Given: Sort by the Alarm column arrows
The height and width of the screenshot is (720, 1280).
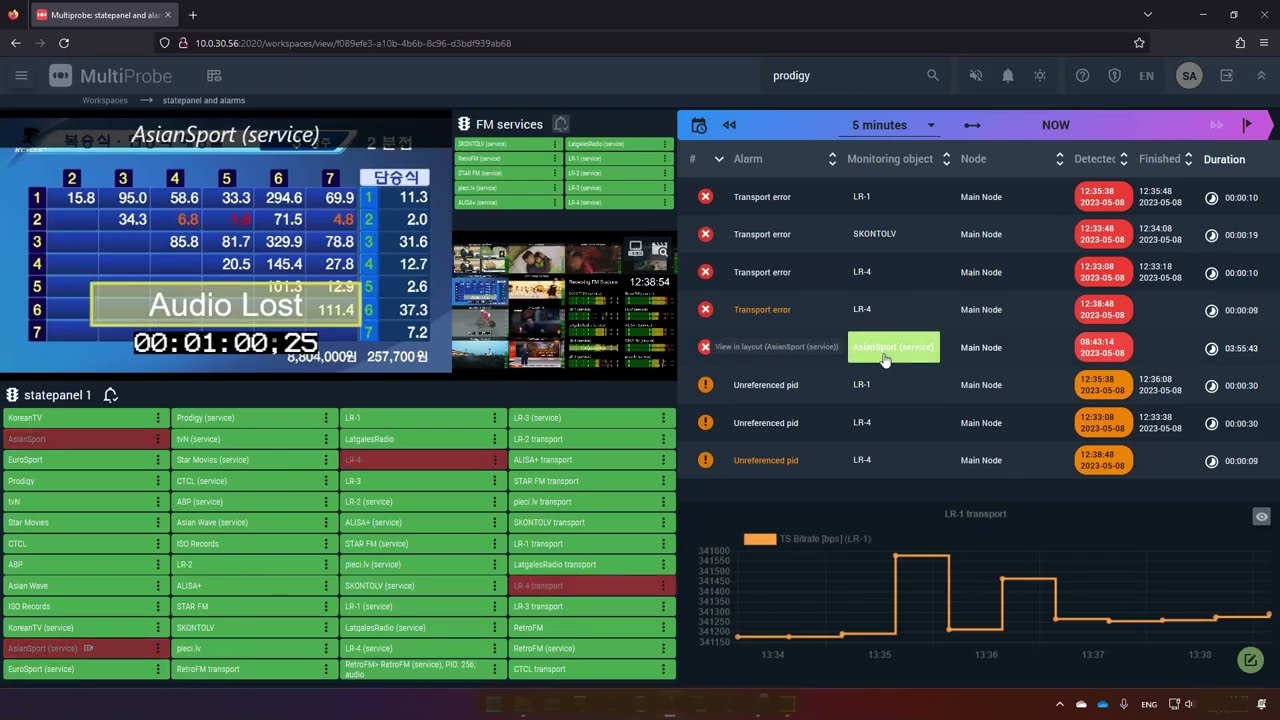Looking at the screenshot, I should (832, 159).
